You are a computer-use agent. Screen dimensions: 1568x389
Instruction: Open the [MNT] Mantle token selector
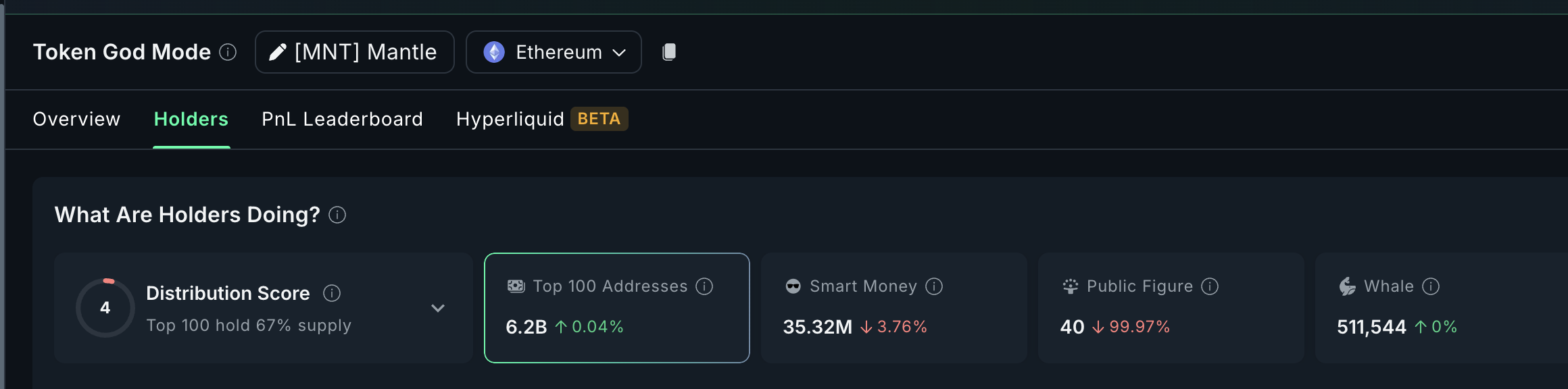click(365, 52)
